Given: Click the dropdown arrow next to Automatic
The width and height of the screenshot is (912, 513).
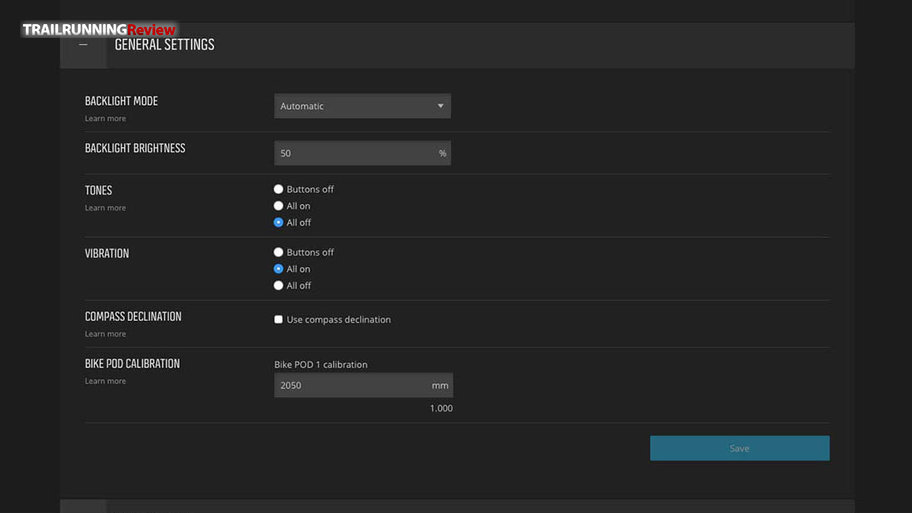Looking at the screenshot, I should [440, 106].
